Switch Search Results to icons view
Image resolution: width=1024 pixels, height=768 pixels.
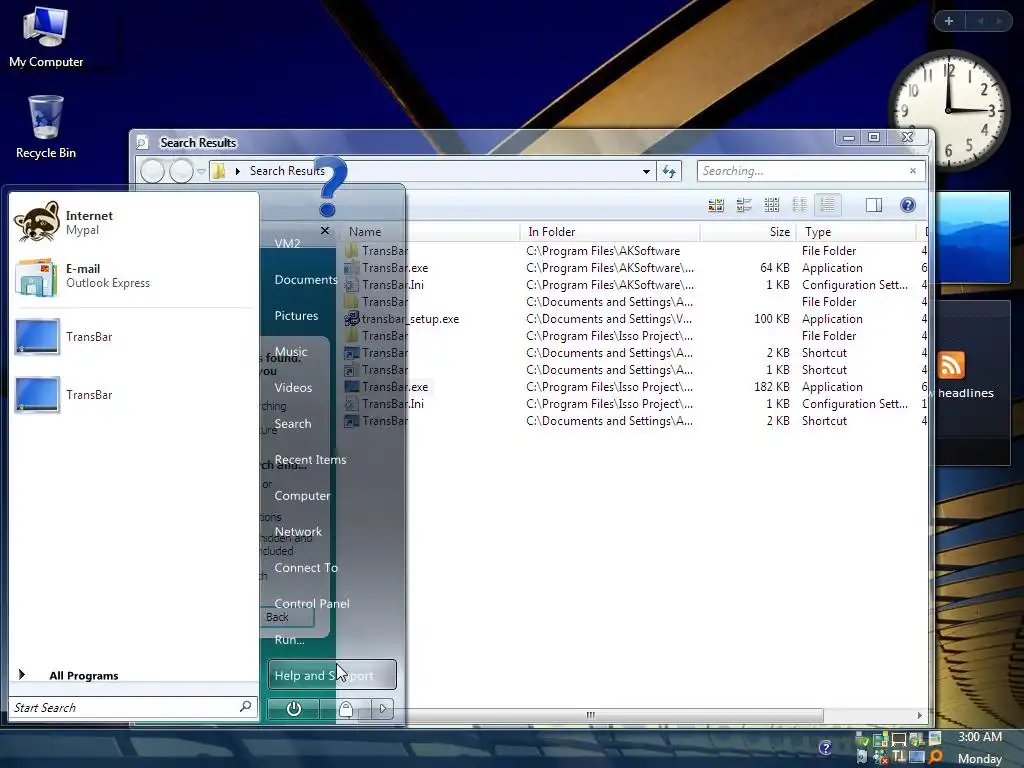(771, 205)
